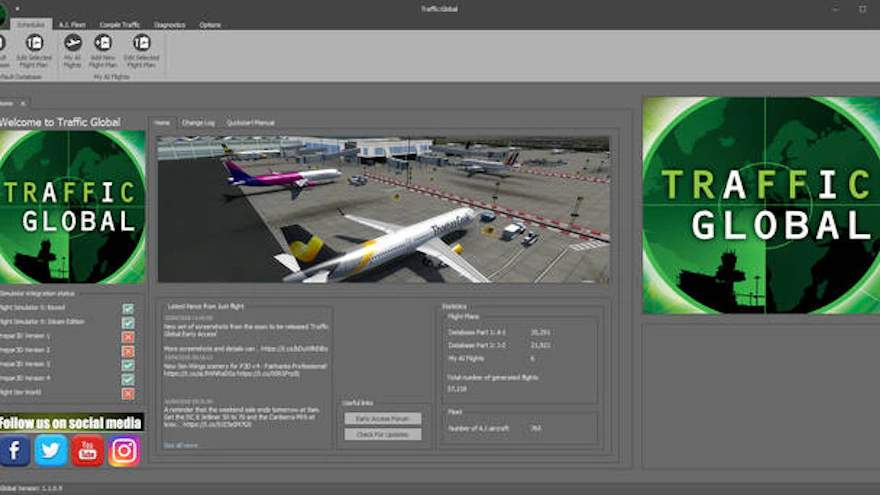Image resolution: width=880 pixels, height=495 pixels.
Task: Toggle Flight Simulator X: Boxed status checkbox
Action: point(128,309)
